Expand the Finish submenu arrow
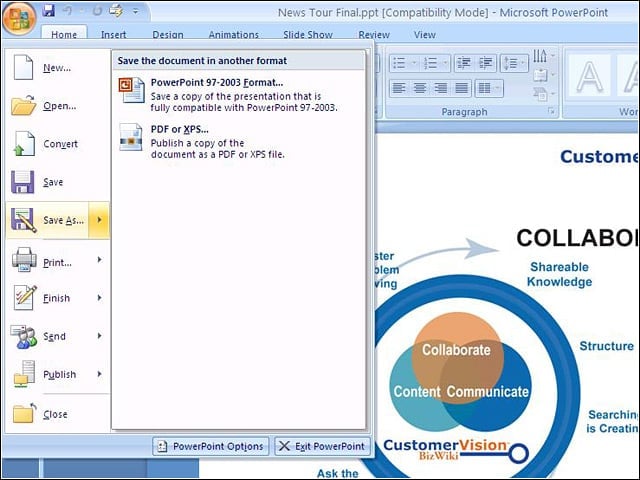Image resolution: width=640 pixels, height=480 pixels. pos(100,298)
